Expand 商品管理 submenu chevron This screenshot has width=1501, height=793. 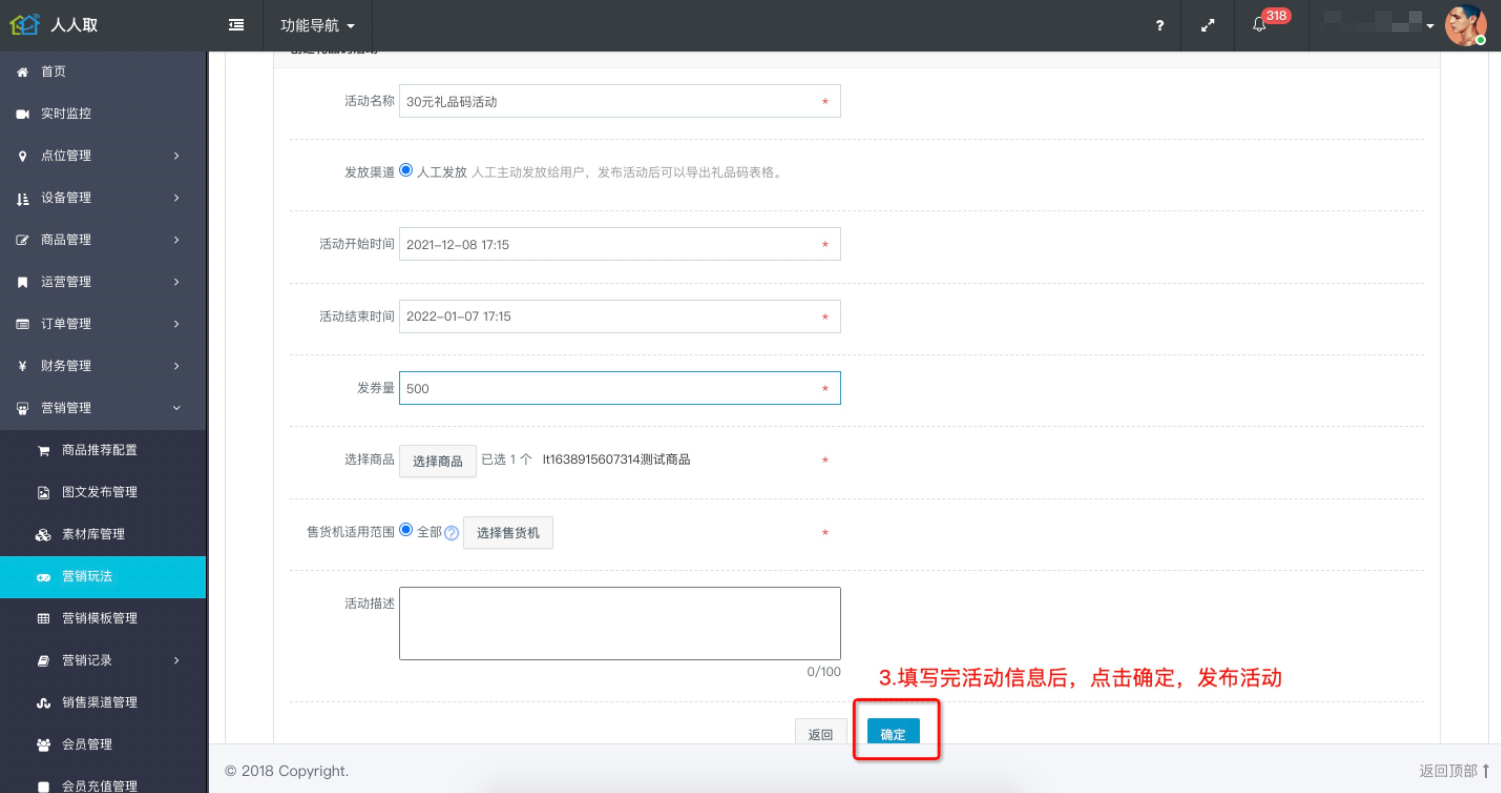point(176,240)
